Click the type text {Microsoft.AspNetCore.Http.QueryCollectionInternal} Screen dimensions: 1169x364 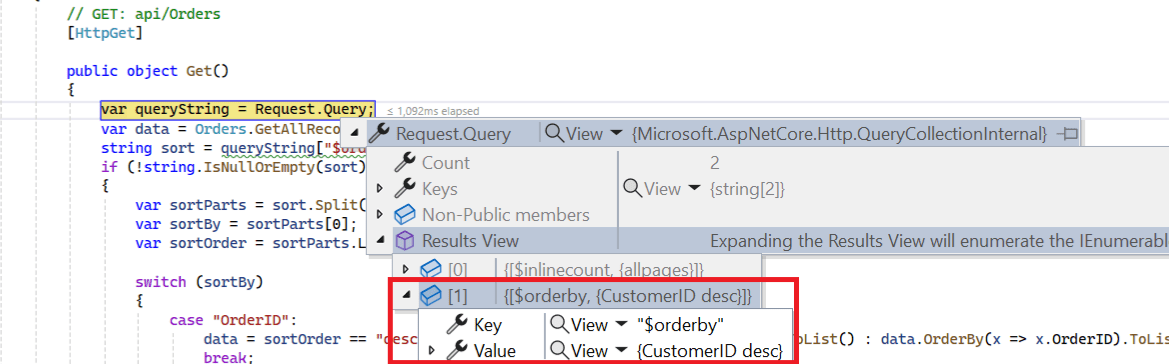tap(839, 134)
